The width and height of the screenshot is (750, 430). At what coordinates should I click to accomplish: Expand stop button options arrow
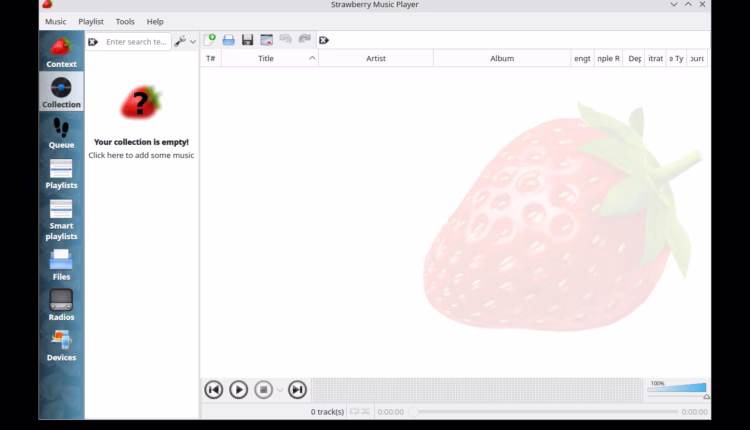click(280, 390)
